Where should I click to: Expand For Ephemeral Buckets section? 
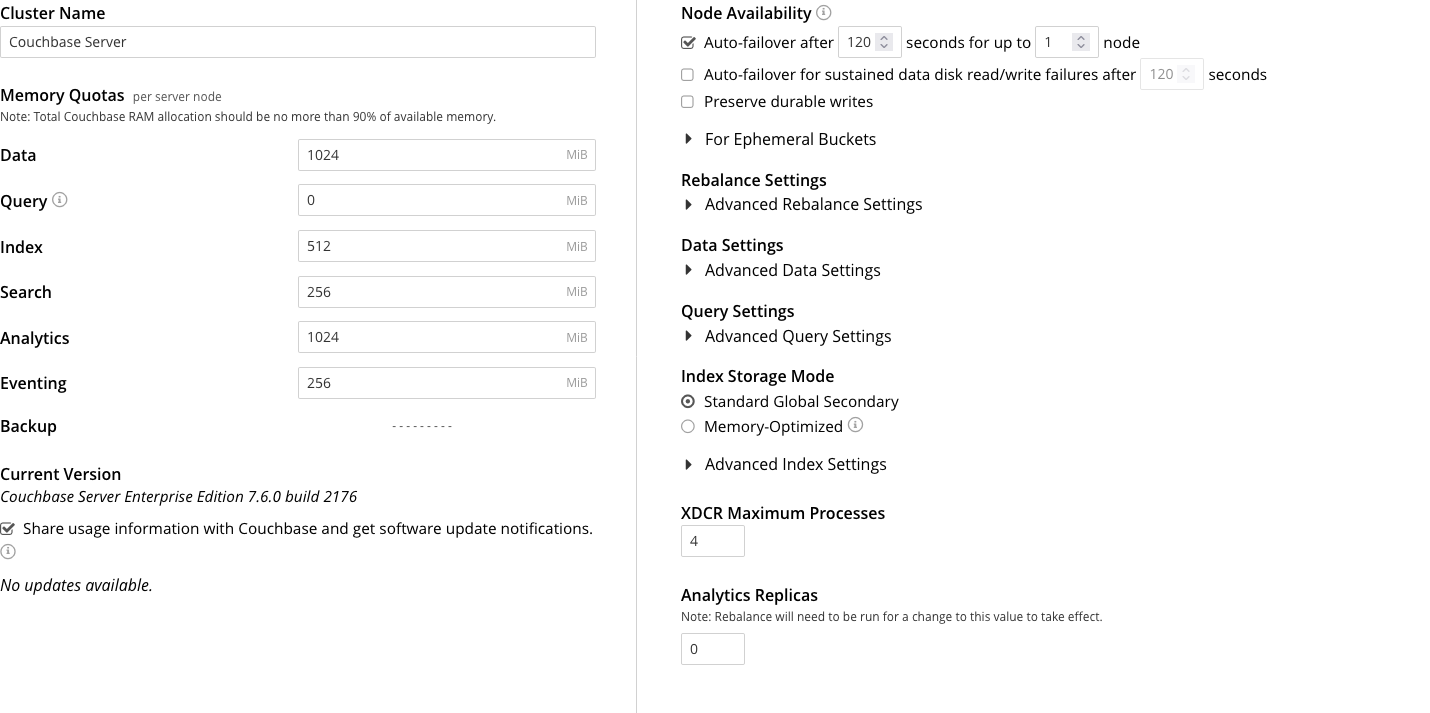pos(779,139)
